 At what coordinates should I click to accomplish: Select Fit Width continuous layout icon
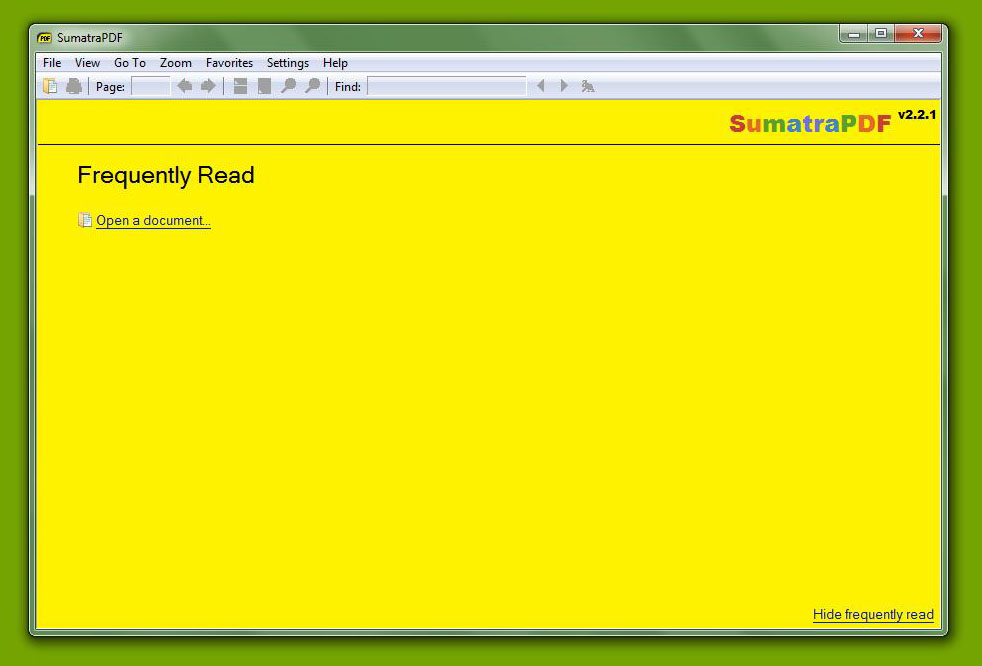click(240, 86)
